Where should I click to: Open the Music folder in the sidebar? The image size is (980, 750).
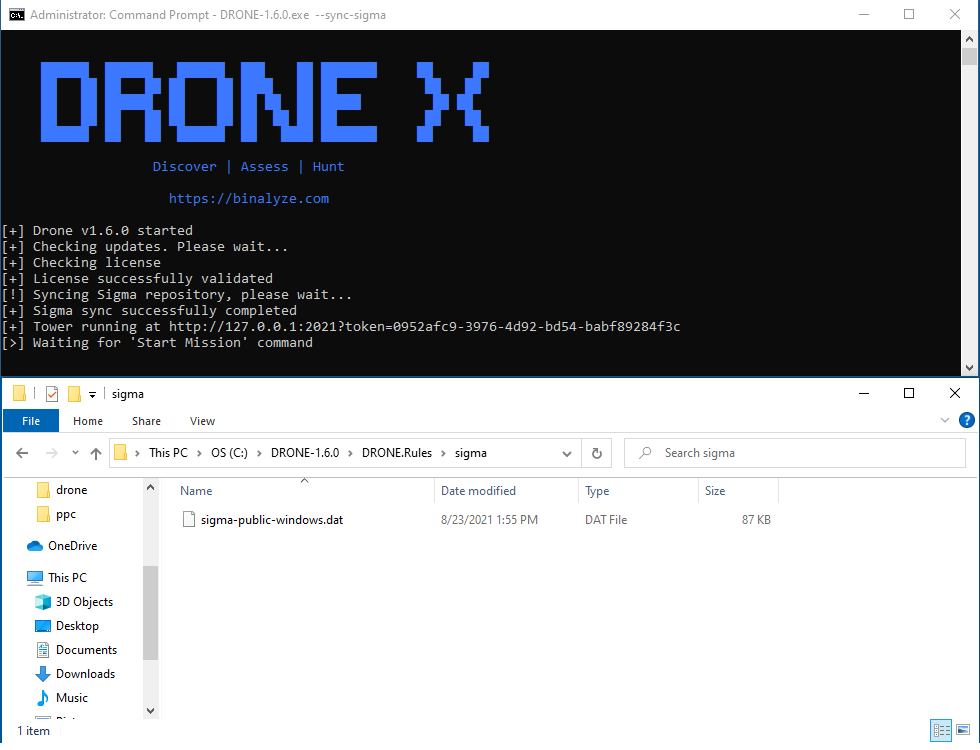click(x=72, y=697)
